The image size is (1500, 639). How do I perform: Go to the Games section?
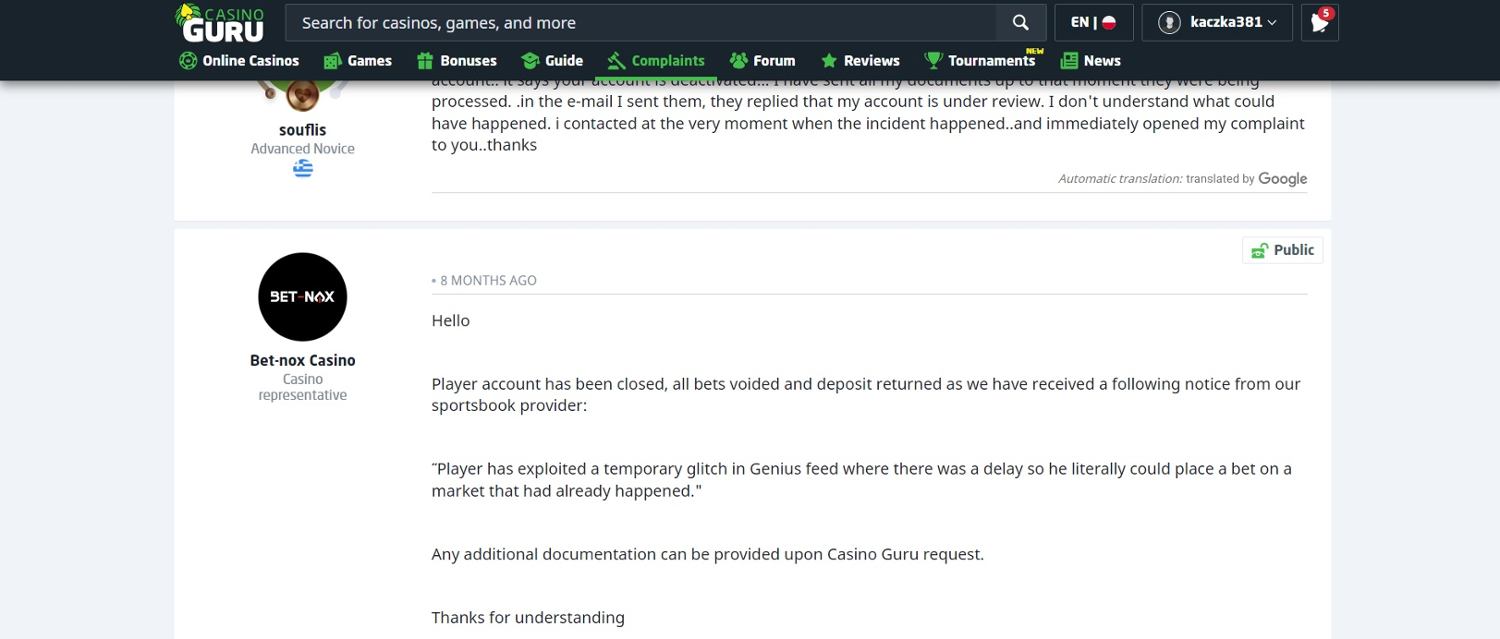tap(358, 61)
